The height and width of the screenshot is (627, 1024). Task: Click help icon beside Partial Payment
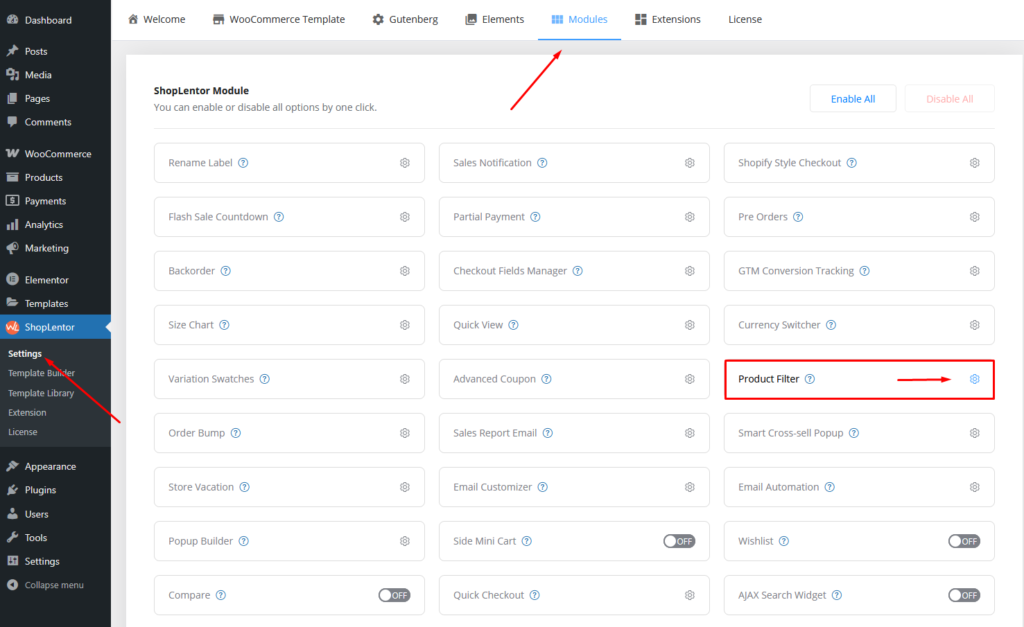[535, 217]
